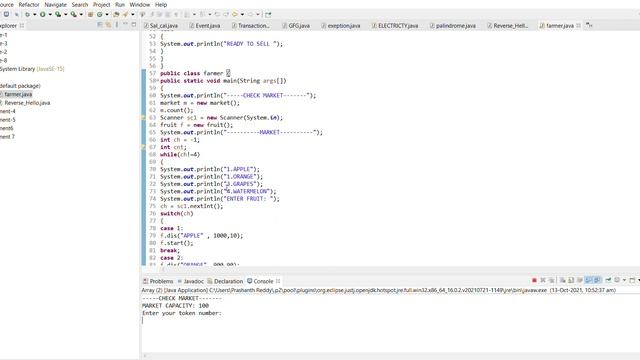Close the farmer.java editor tab
The height and width of the screenshot is (360, 640).
point(578,25)
